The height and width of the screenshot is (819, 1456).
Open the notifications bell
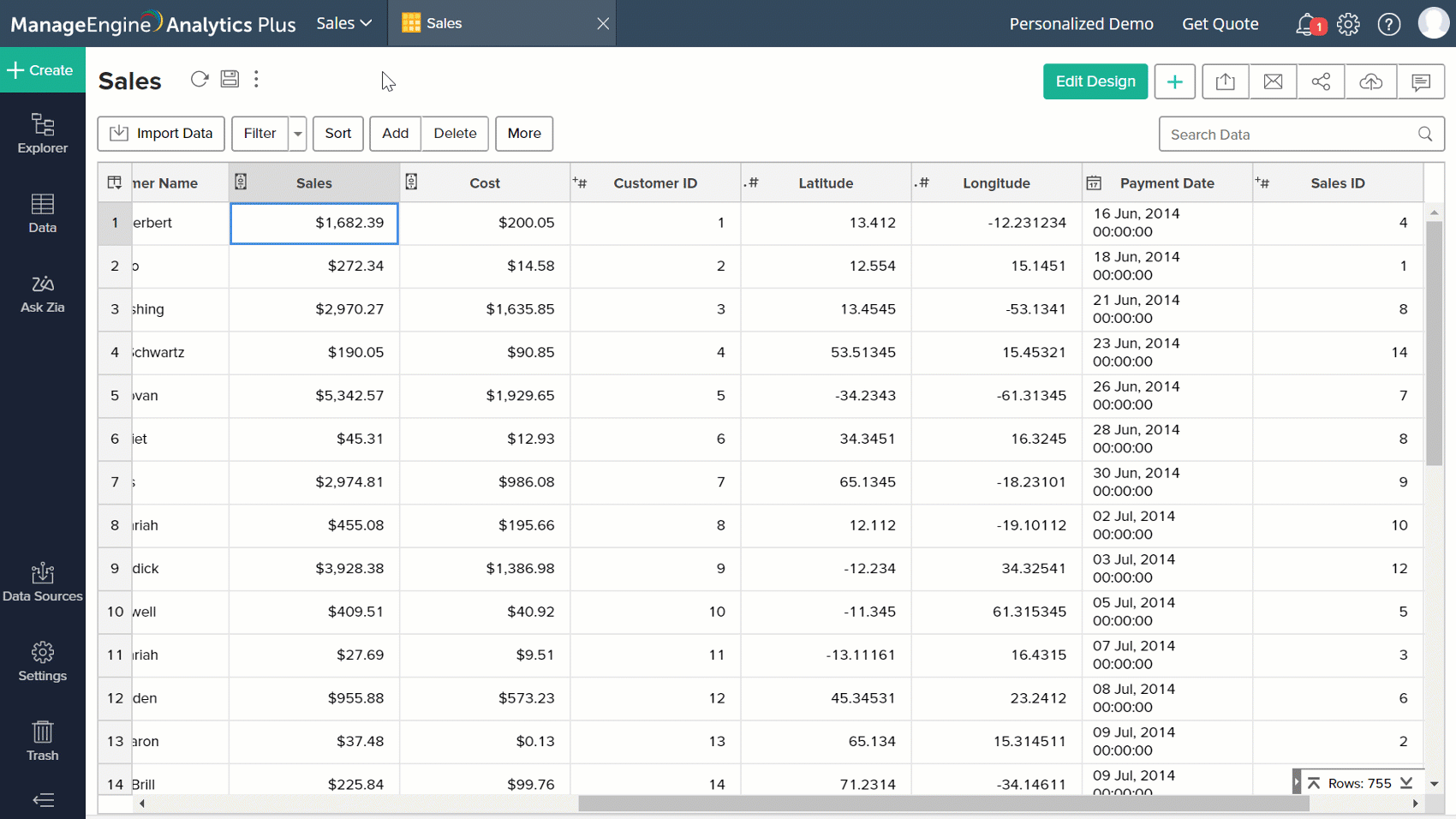pos(1305,25)
